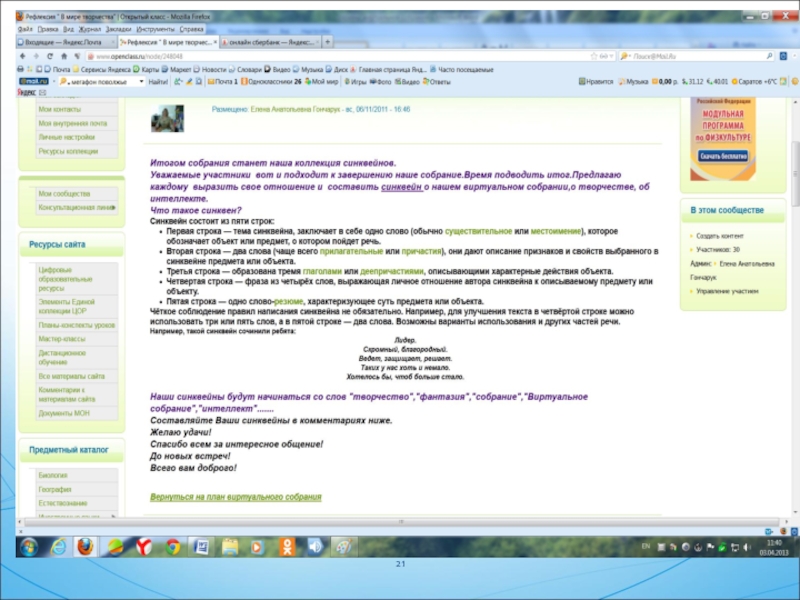Open the Маркет bookmark
This screenshot has height=600, width=800.
tap(176, 69)
